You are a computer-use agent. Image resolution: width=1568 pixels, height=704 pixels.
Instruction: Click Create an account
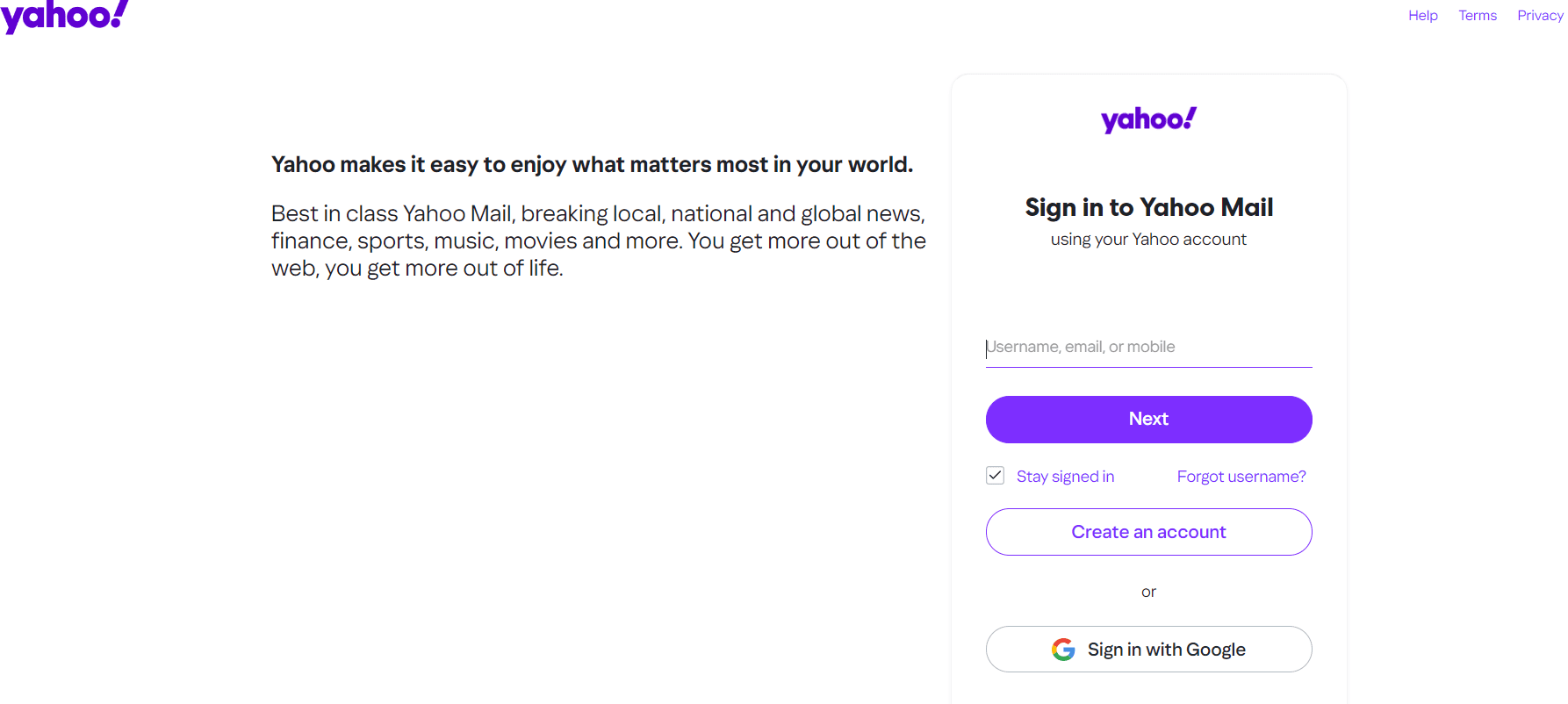[x=1148, y=532]
